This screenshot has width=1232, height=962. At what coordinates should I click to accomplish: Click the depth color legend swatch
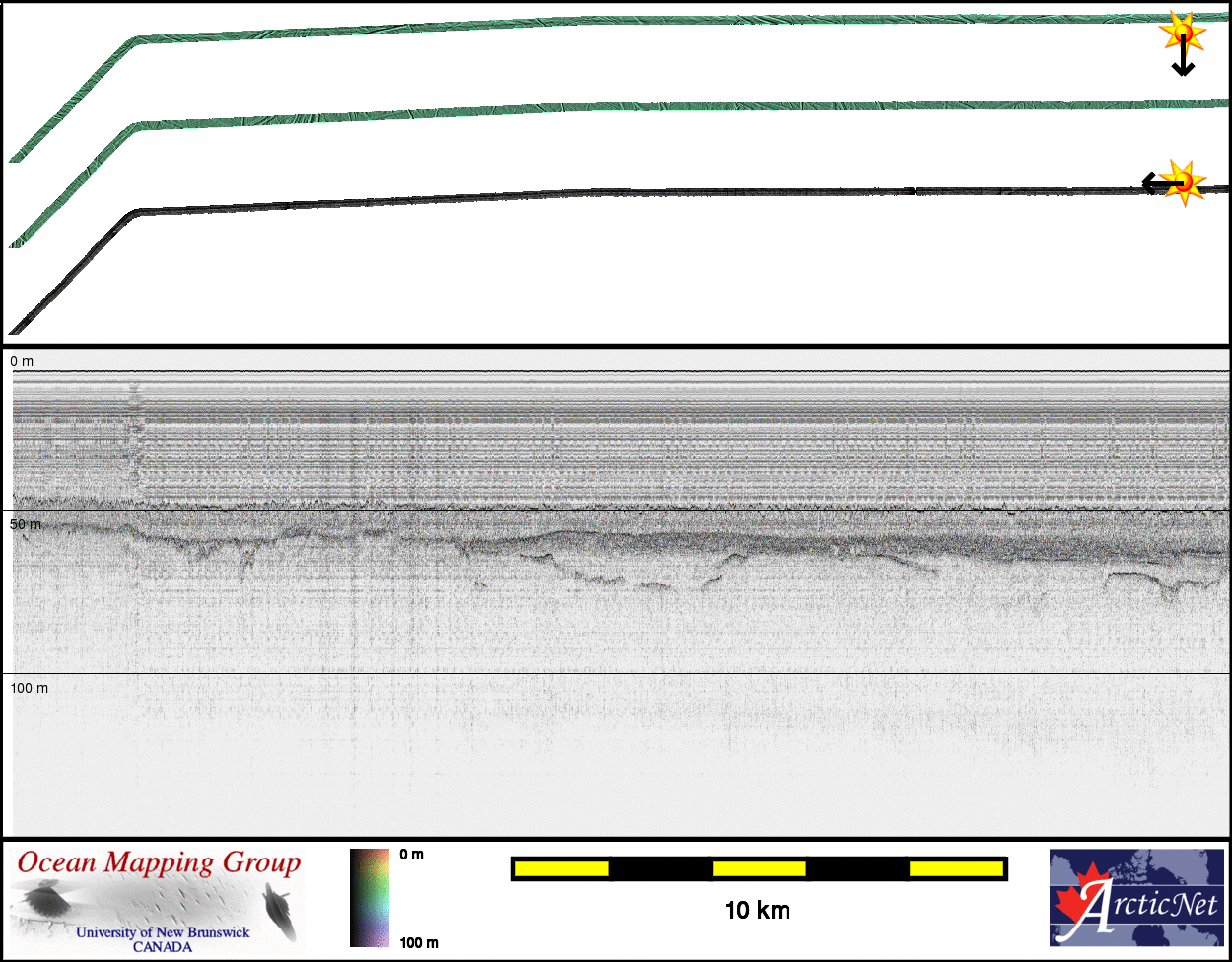pyautogui.click(x=370, y=897)
